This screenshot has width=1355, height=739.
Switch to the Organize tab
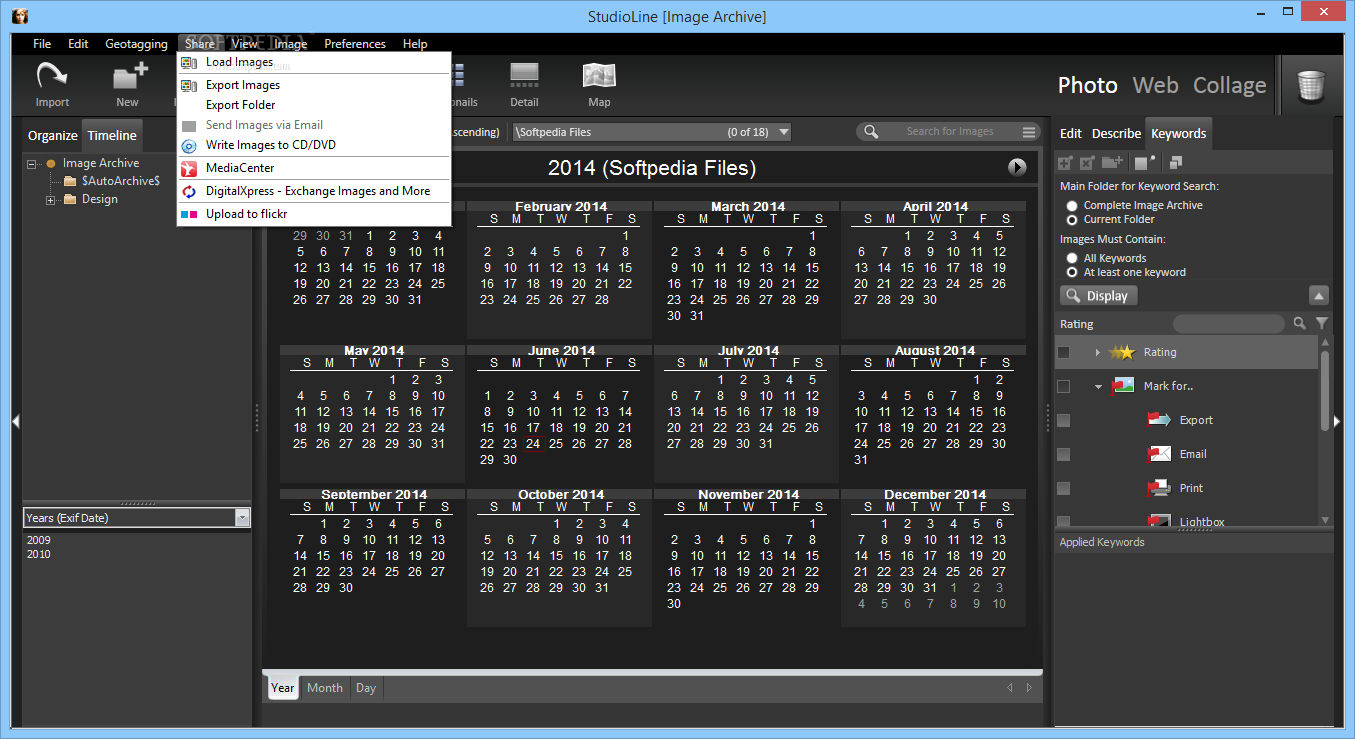click(52, 135)
